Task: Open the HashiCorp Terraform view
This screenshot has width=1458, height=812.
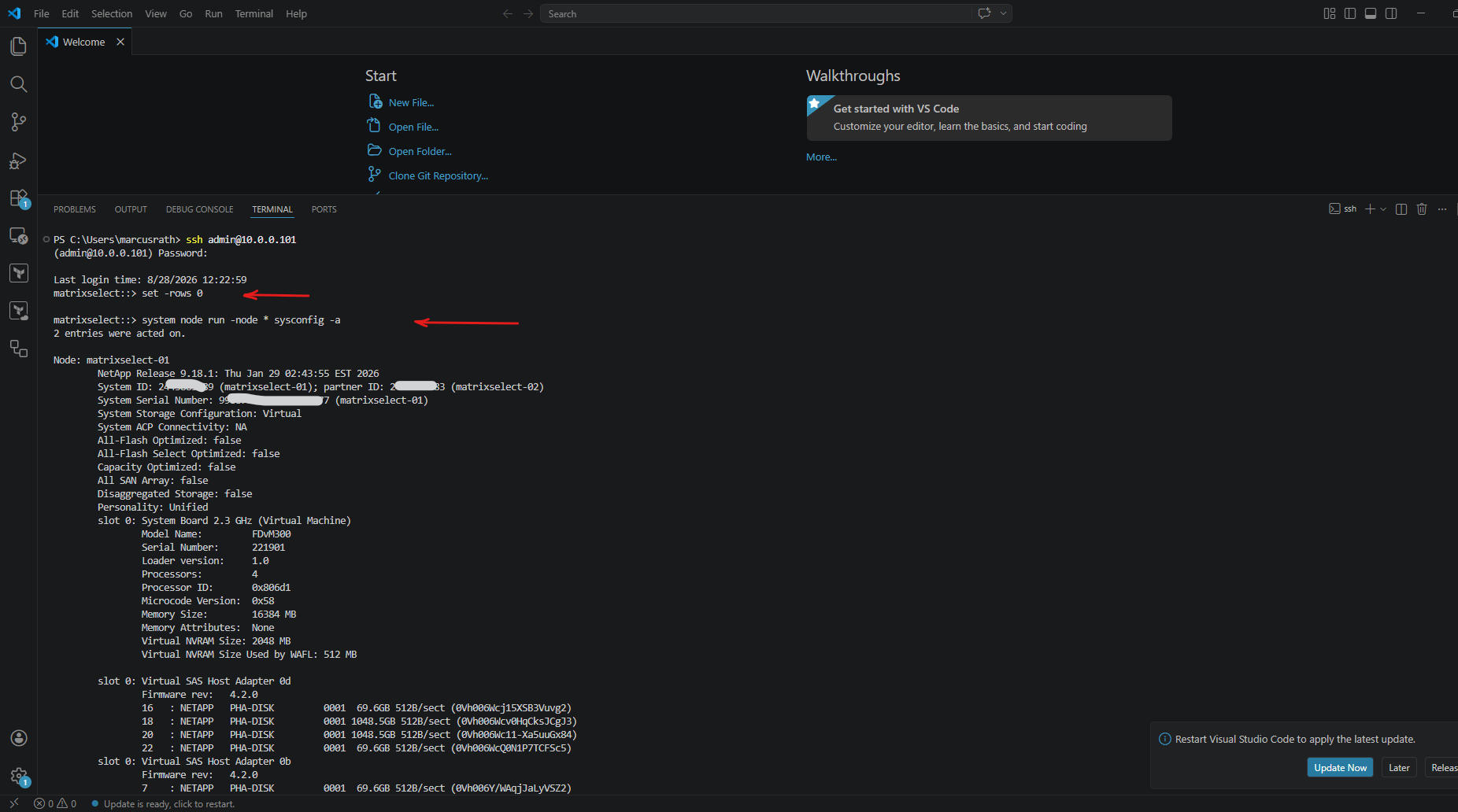Action: (18, 273)
